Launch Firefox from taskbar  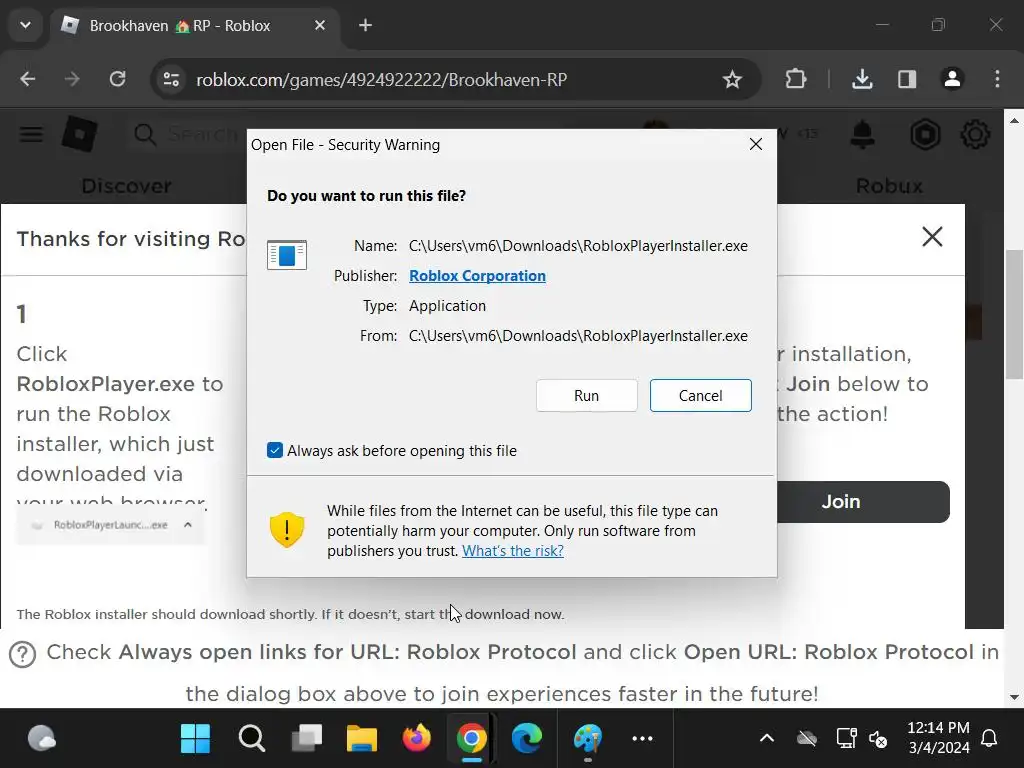pos(417,739)
